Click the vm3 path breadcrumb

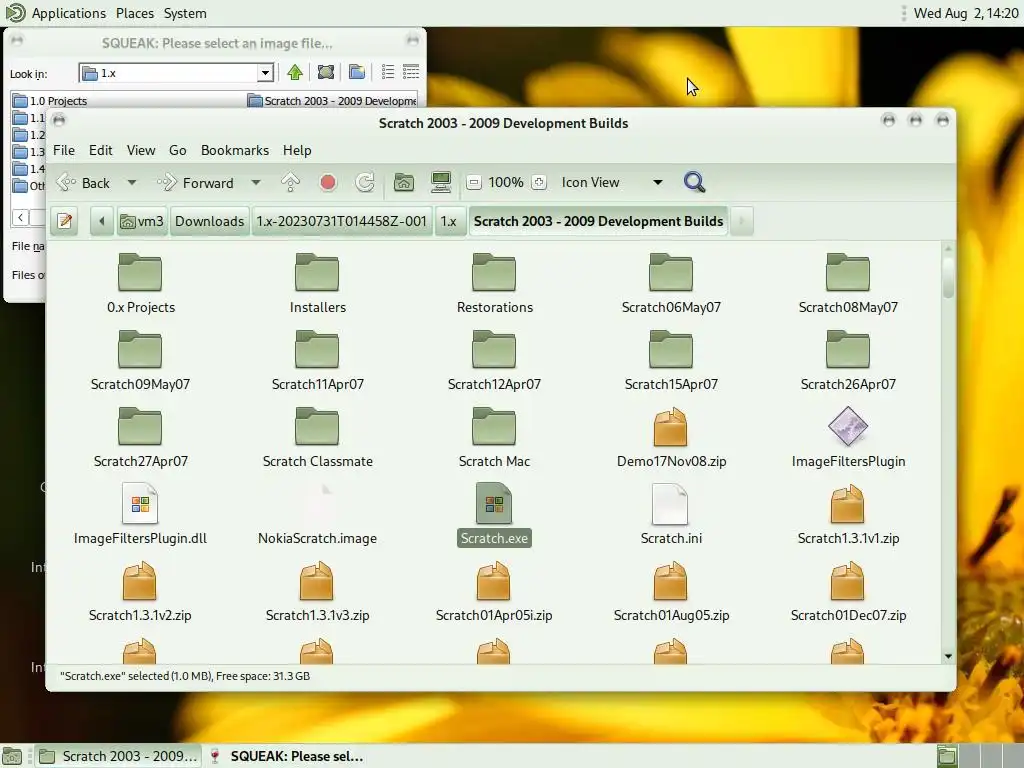(x=142, y=221)
